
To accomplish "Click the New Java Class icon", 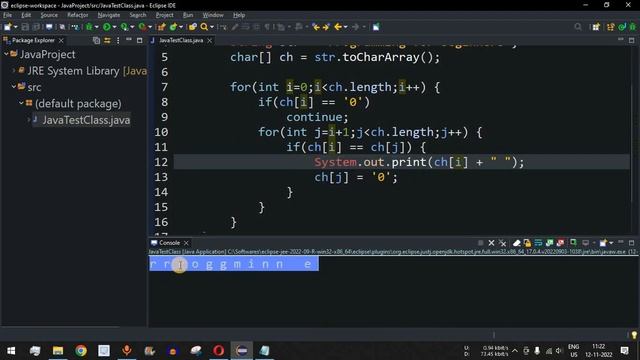I will (173, 27).
